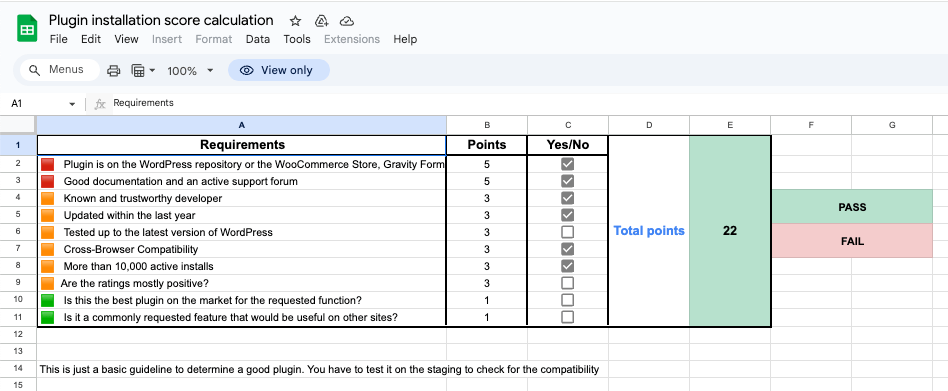Click orange marker beside Known trustworthy developer
The width and height of the screenshot is (948, 391).
(48, 198)
